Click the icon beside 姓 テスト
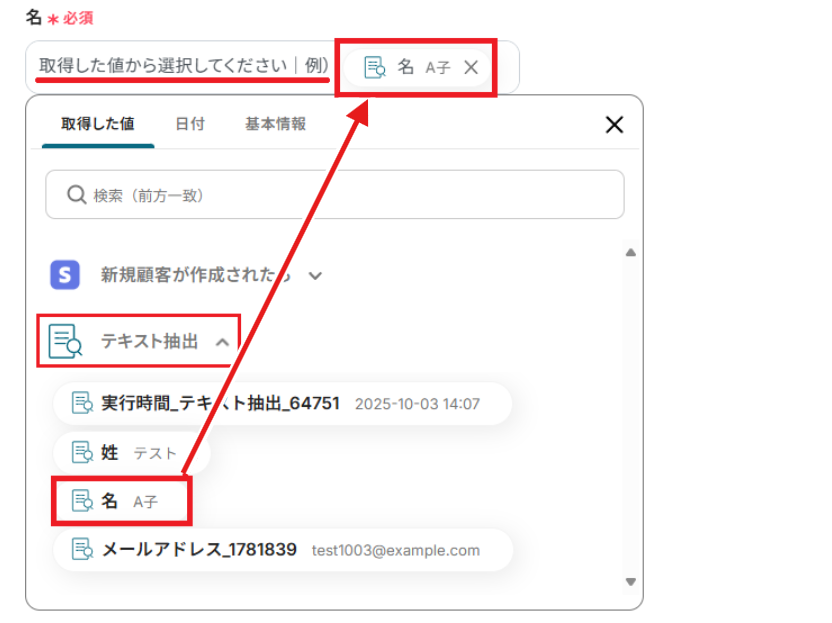832x623 pixels. pyautogui.click(x=82, y=453)
